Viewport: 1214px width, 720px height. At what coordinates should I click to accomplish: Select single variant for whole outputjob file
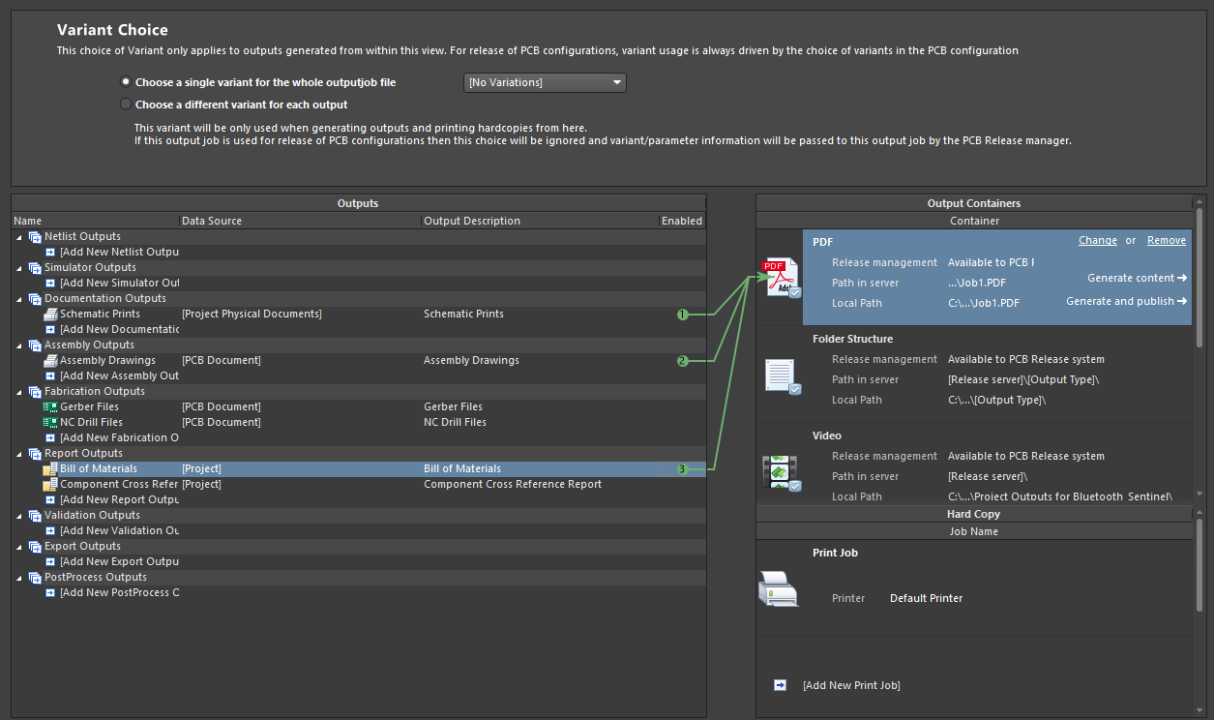point(125,82)
